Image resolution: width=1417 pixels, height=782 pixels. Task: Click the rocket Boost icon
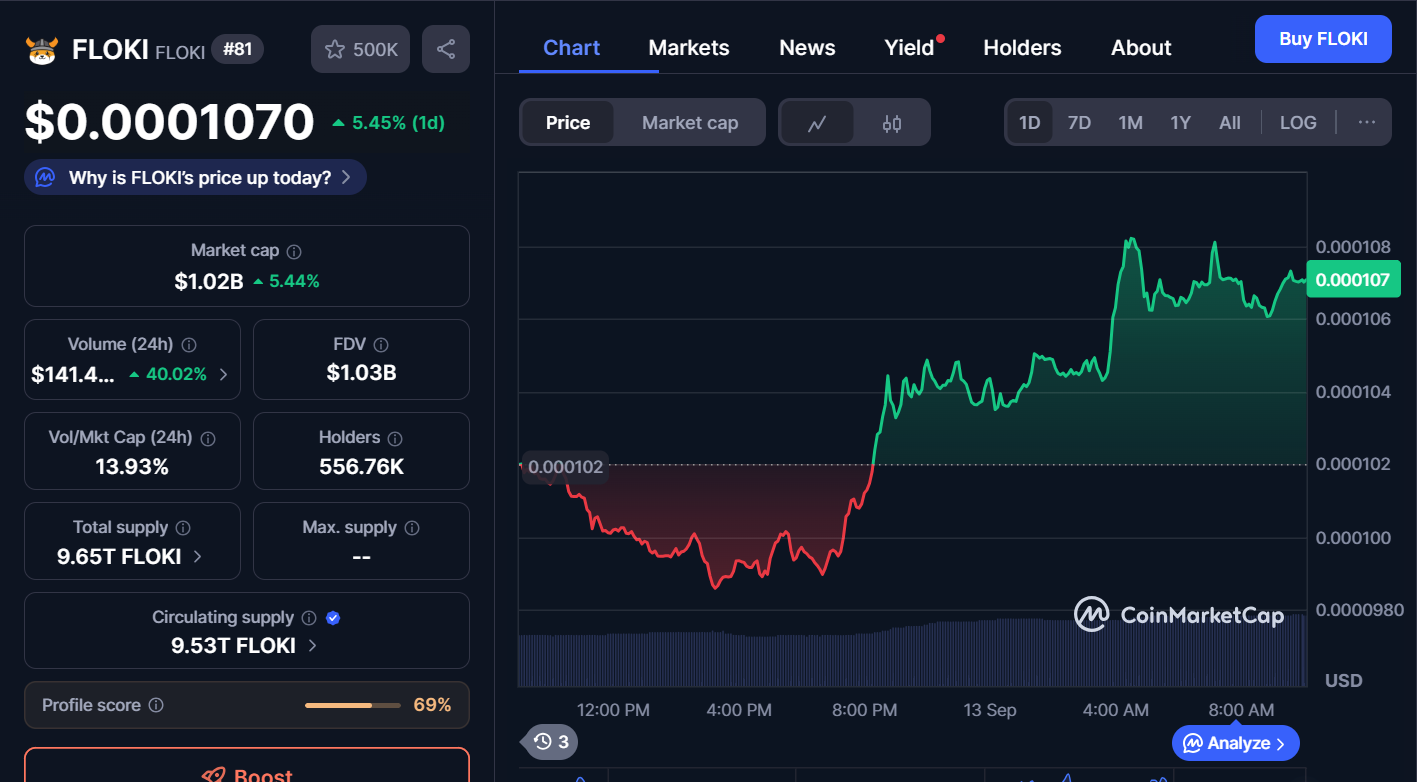point(213,775)
